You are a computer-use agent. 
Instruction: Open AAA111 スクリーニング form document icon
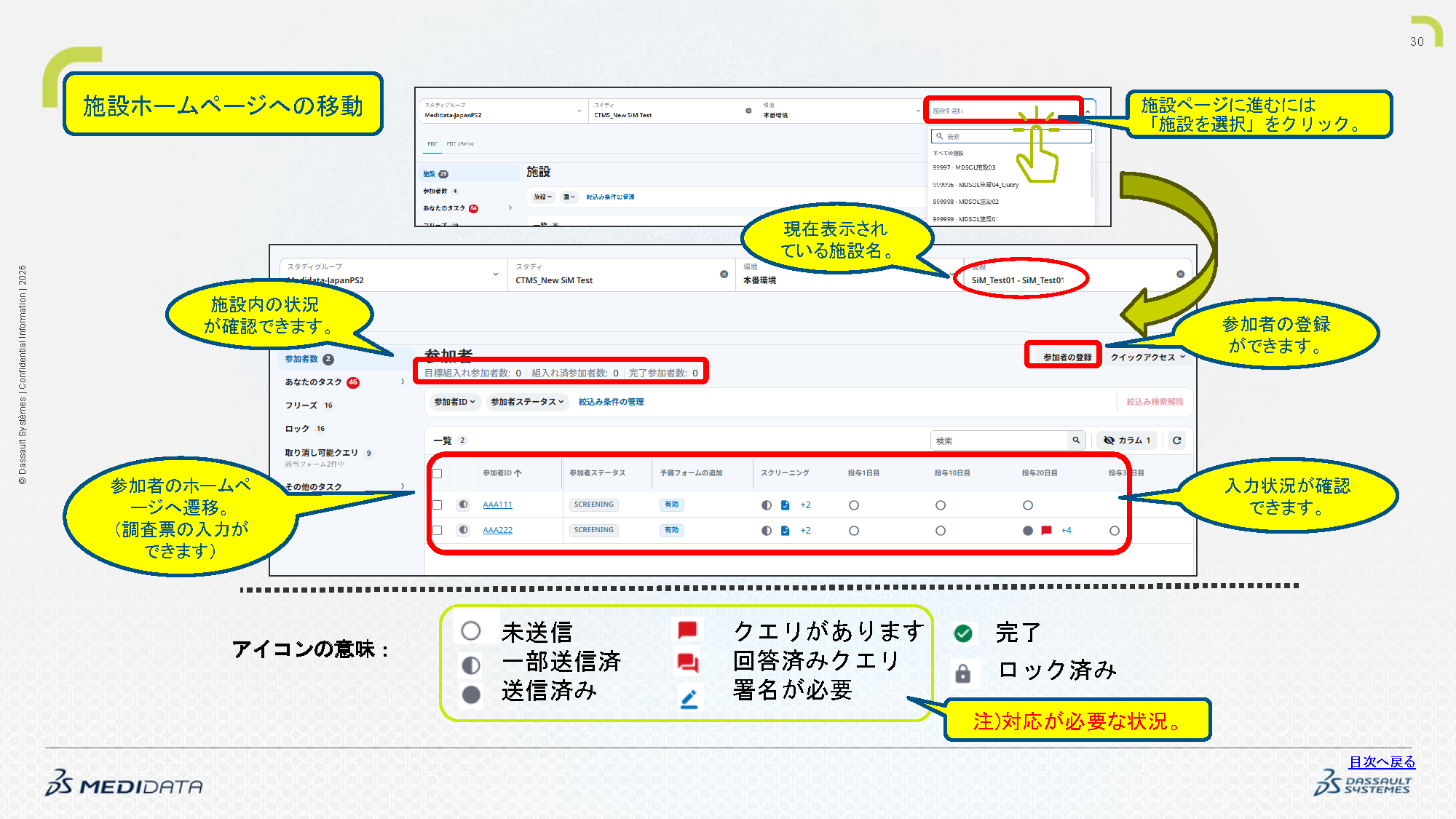[x=785, y=505]
